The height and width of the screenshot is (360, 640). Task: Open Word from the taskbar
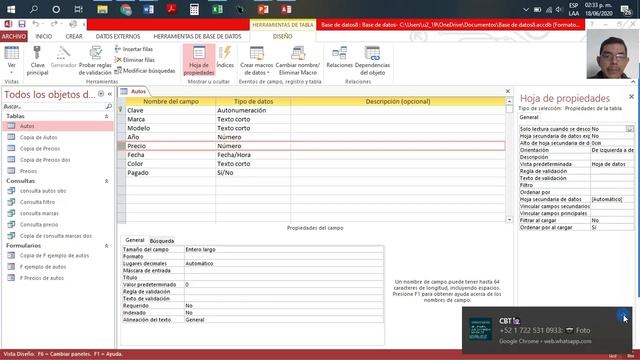point(149,9)
